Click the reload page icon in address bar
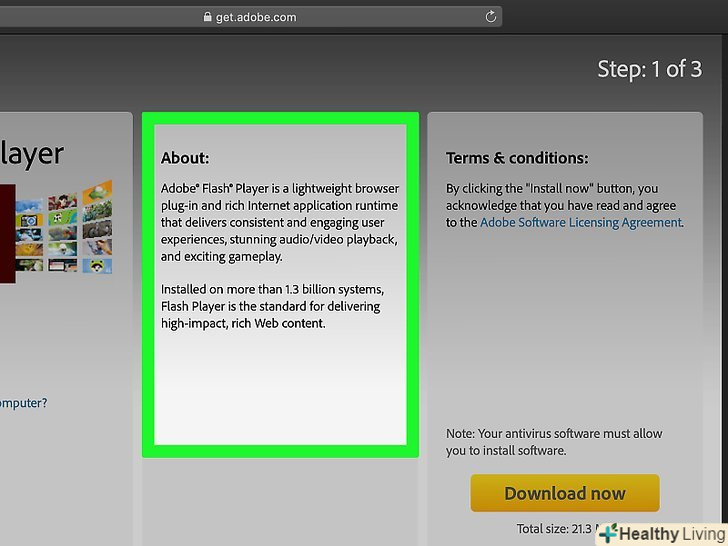Image resolution: width=728 pixels, height=546 pixels. tap(490, 17)
